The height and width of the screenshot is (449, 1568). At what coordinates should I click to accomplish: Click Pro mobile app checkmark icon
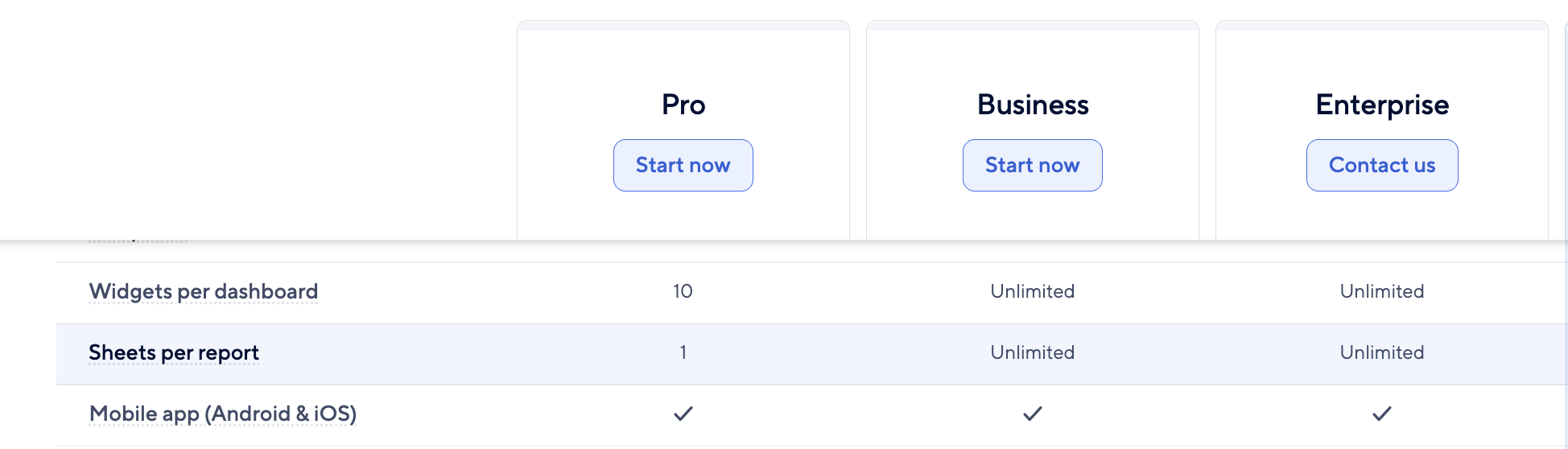(x=683, y=414)
